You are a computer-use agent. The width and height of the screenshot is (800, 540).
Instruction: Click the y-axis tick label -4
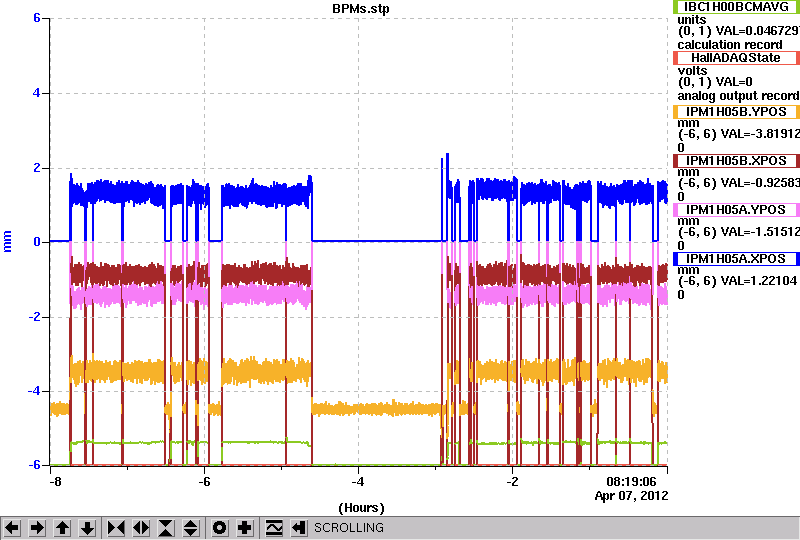[34, 391]
